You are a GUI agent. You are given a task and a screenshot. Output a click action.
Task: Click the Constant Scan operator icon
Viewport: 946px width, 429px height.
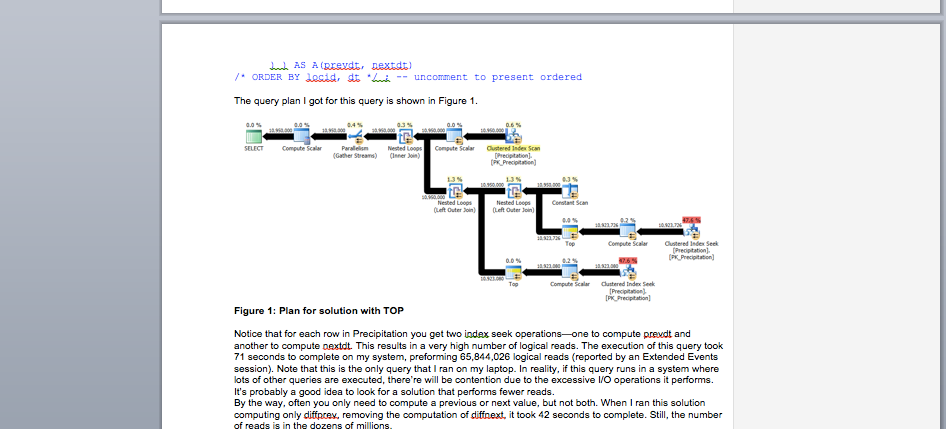569,190
